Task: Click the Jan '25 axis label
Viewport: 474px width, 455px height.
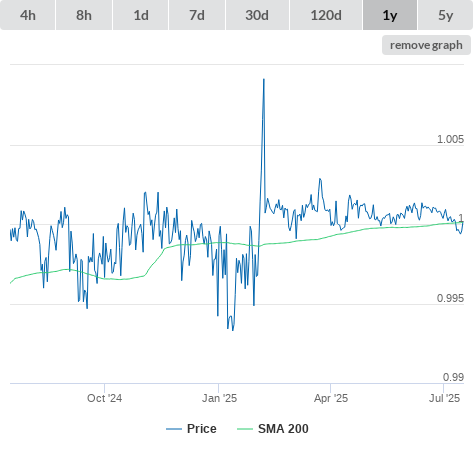Action: click(x=219, y=398)
